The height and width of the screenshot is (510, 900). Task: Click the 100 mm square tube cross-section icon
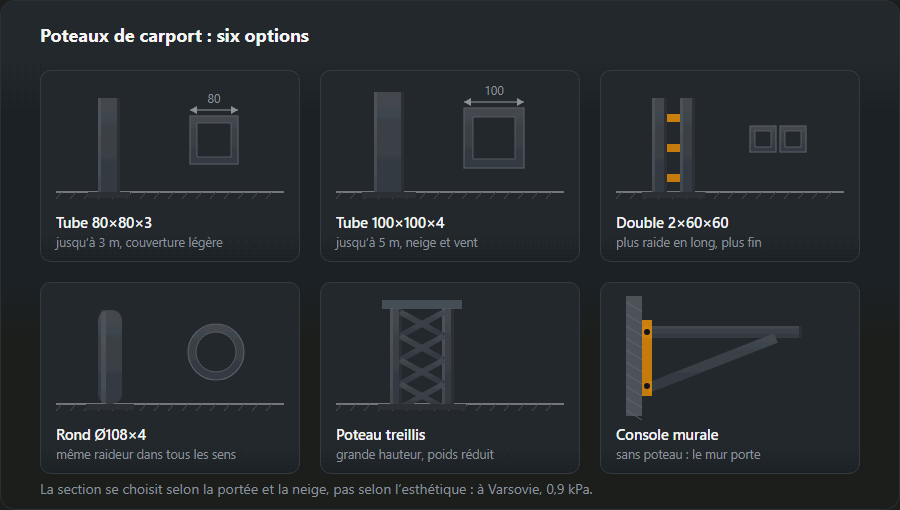(494, 138)
